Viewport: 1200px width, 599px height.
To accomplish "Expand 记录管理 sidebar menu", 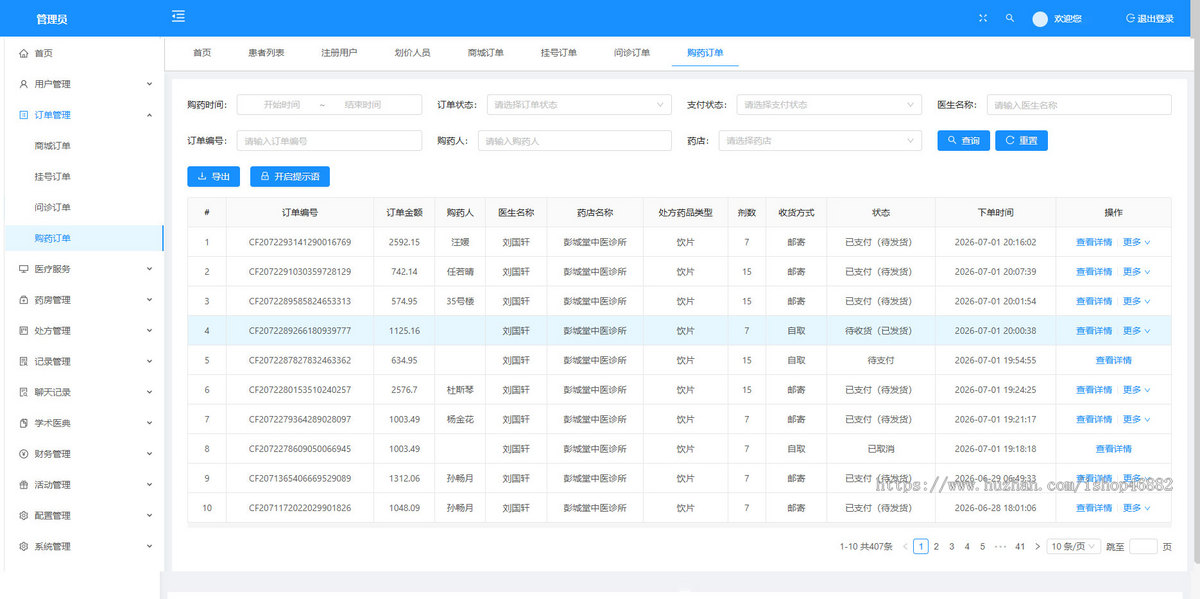I will pos(82,362).
